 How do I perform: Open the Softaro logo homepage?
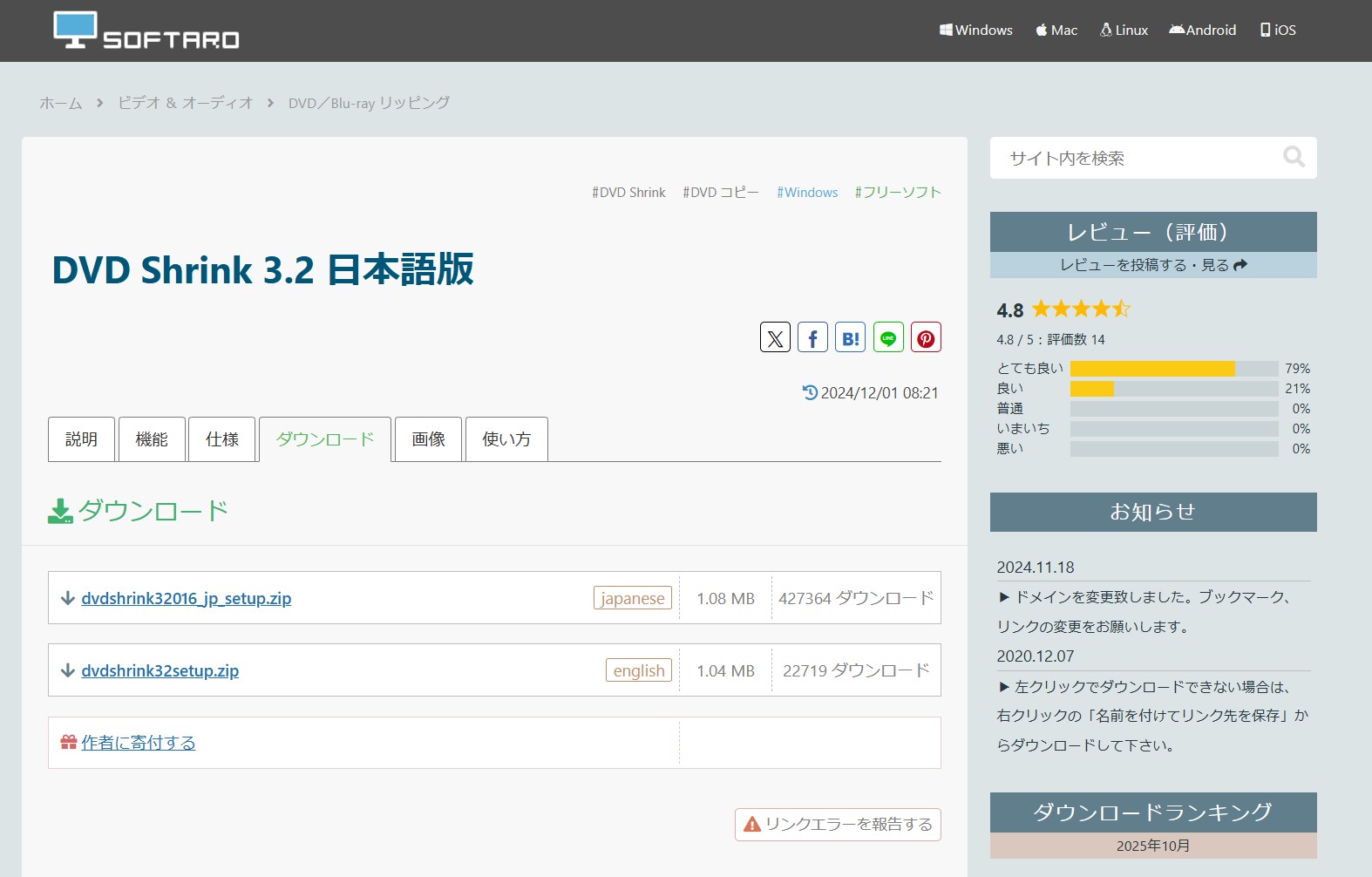click(x=146, y=31)
